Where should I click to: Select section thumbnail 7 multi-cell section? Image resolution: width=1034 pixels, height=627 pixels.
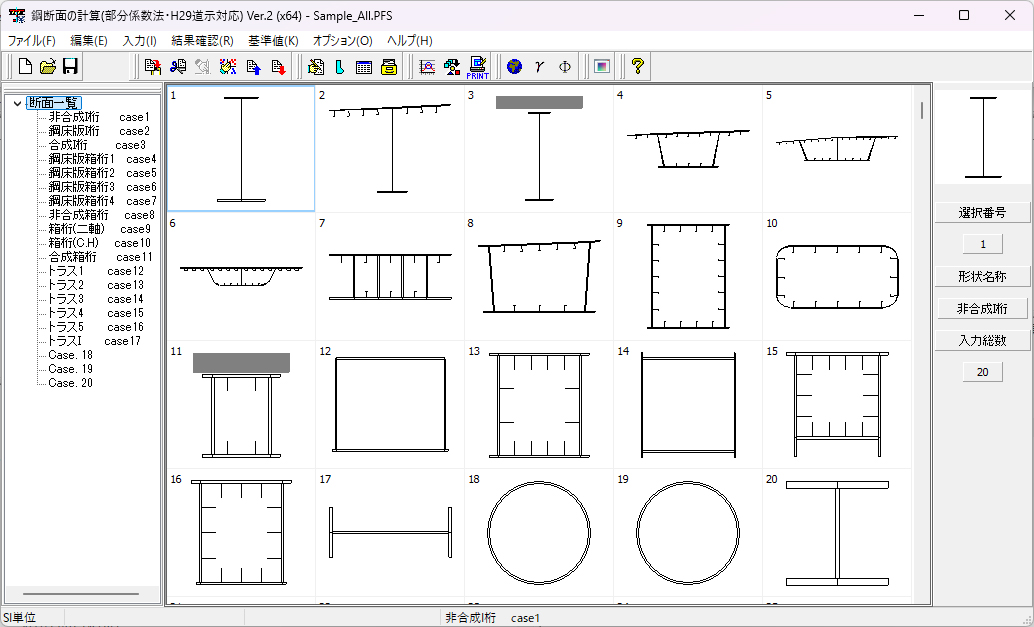click(x=390, y=276)
